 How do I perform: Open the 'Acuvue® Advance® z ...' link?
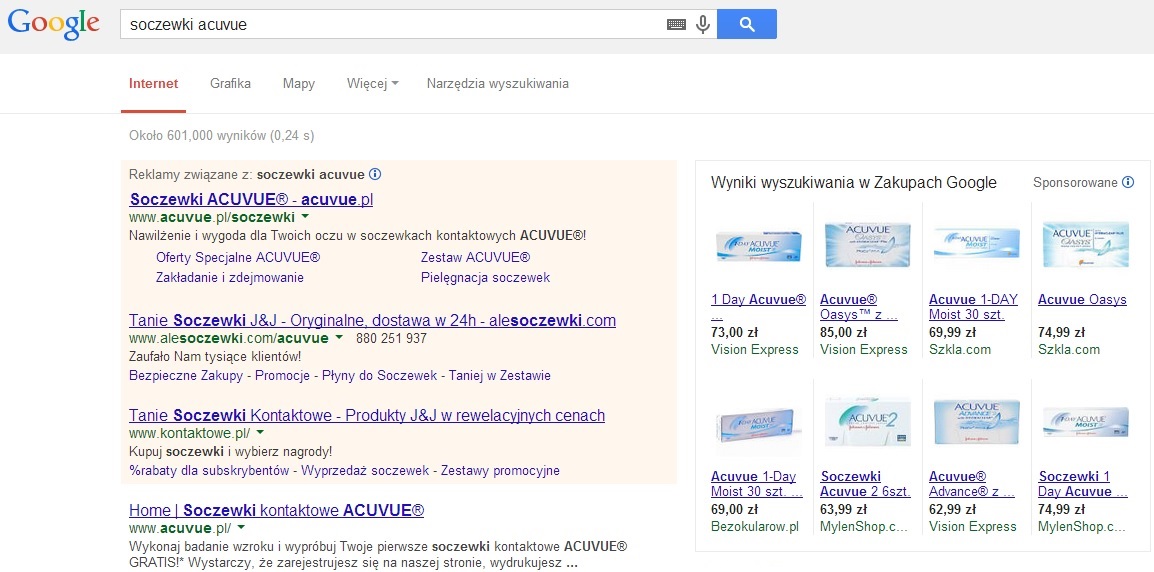[971, 484]
